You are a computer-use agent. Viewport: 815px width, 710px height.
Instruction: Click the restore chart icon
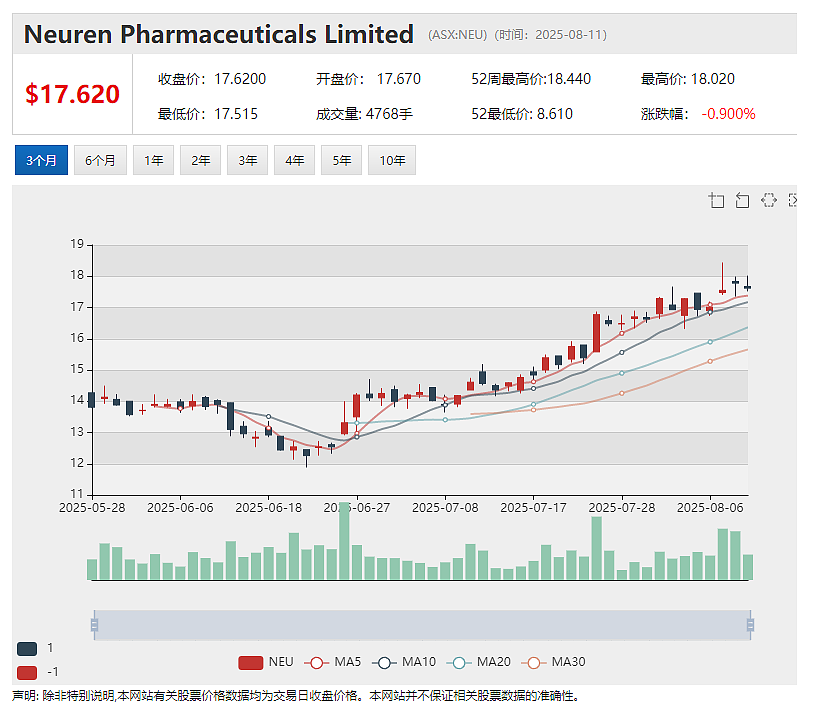tap(769, 200)
